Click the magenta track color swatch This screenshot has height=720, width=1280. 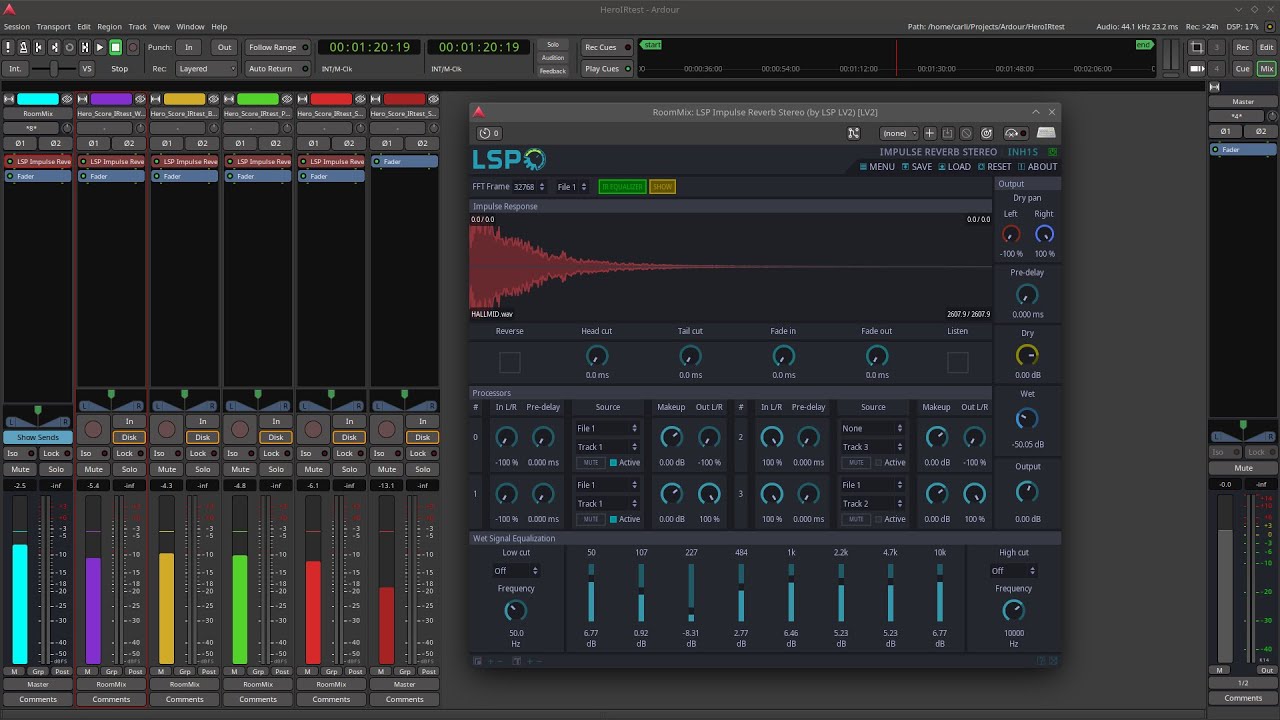tap(111, 99)
